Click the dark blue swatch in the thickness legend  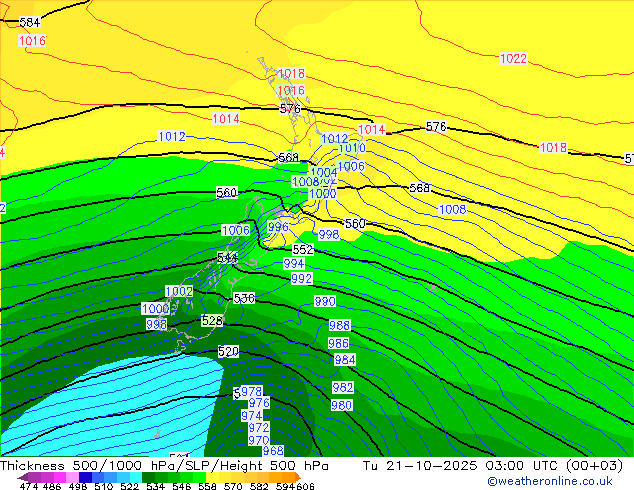coord(85,477)
